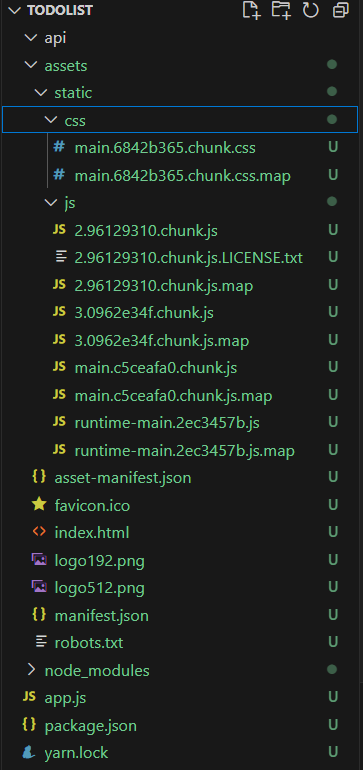Expand the node_modules folder chevron
363x770 pixels.
click(31, 670)
